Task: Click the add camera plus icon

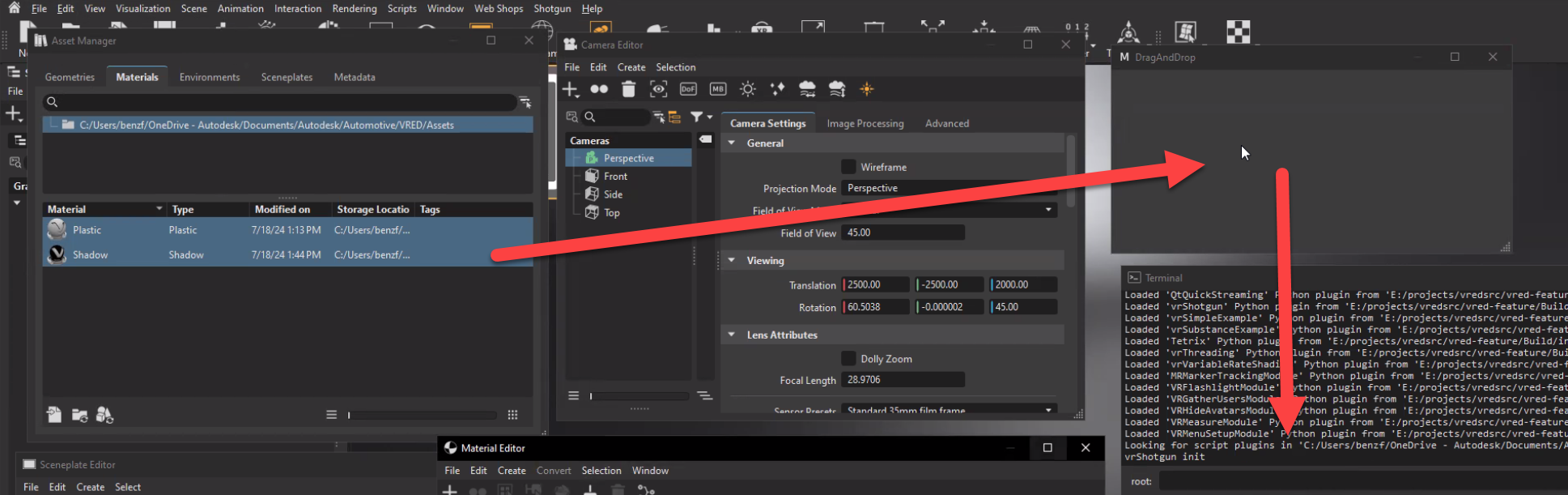Action: pyautogui.click(x=571, y=89)
